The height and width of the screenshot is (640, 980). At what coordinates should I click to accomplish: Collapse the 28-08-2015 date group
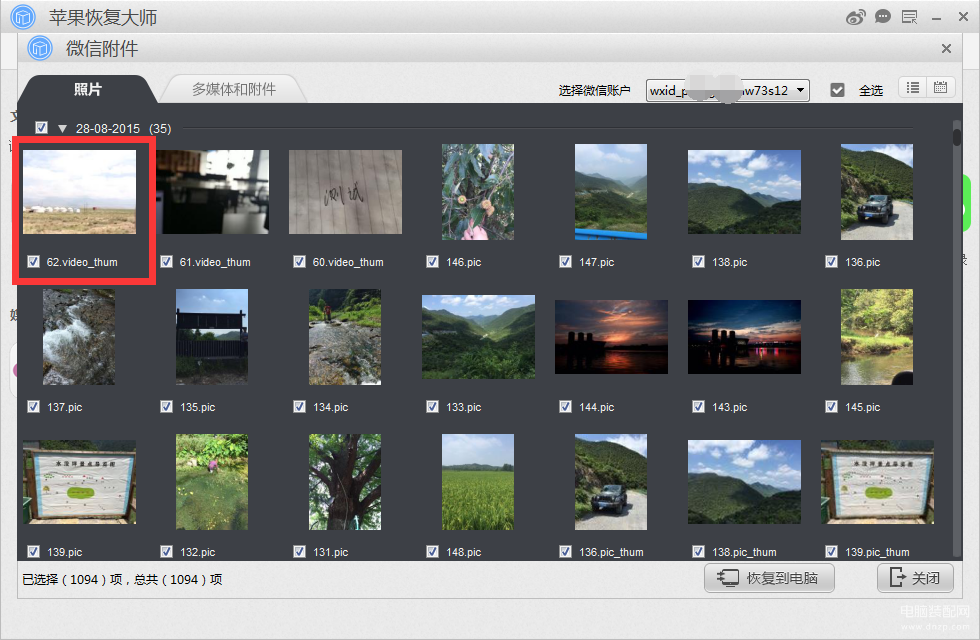pyautogui.click(x=62, y=129)
